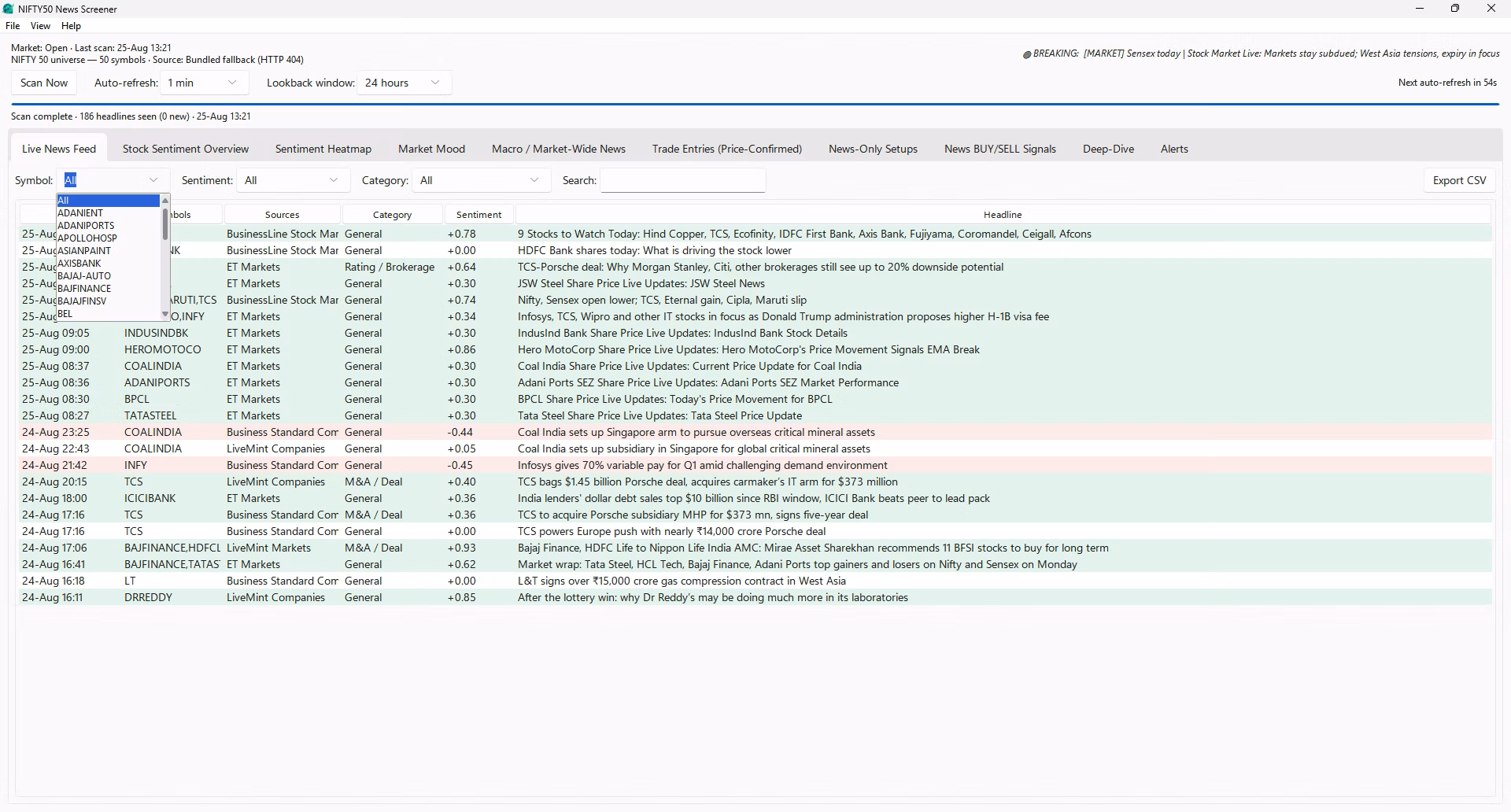
Task: Switch to Stock Sentiment Overview tab
Action: pyautogui.click(x=186, y=149)
